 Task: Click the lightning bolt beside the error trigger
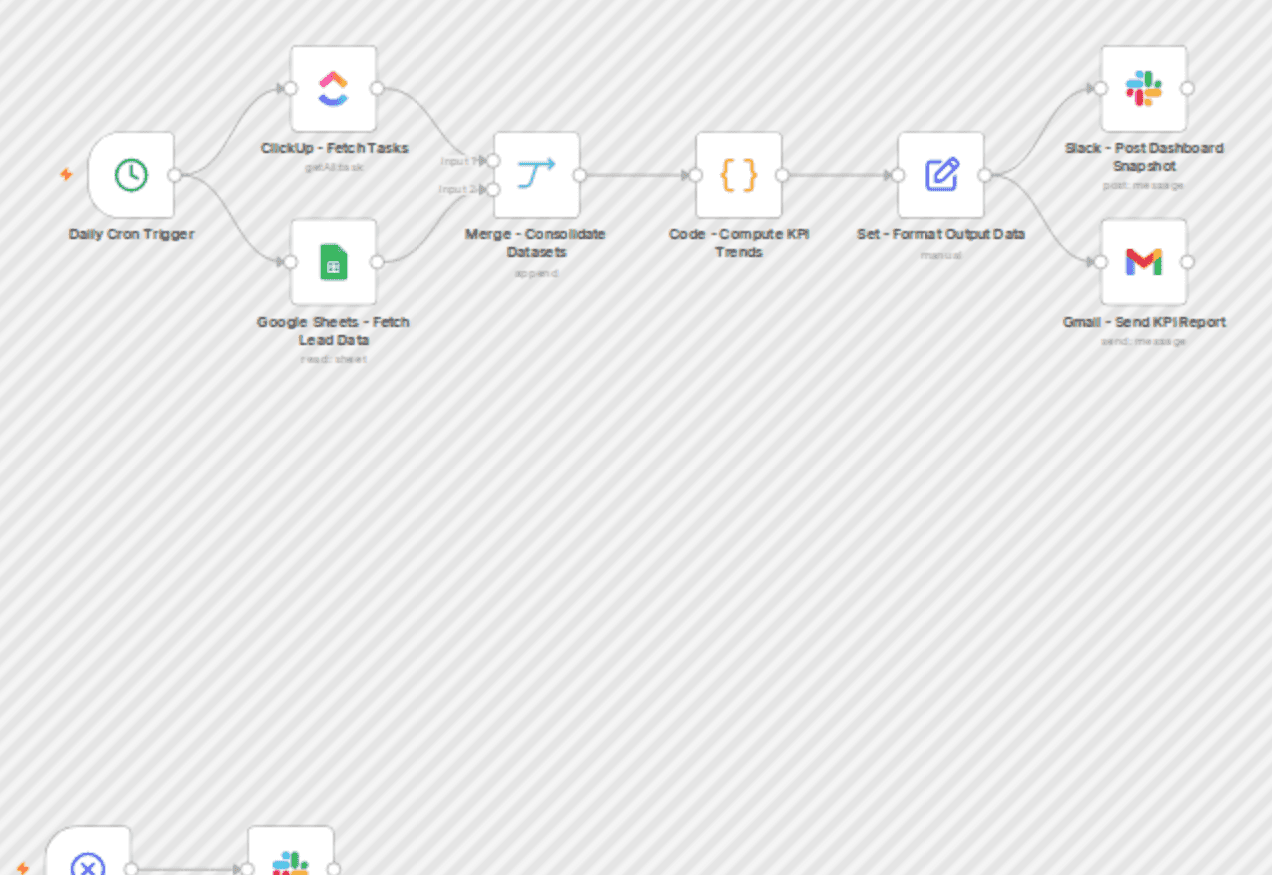tap(23, 868)
